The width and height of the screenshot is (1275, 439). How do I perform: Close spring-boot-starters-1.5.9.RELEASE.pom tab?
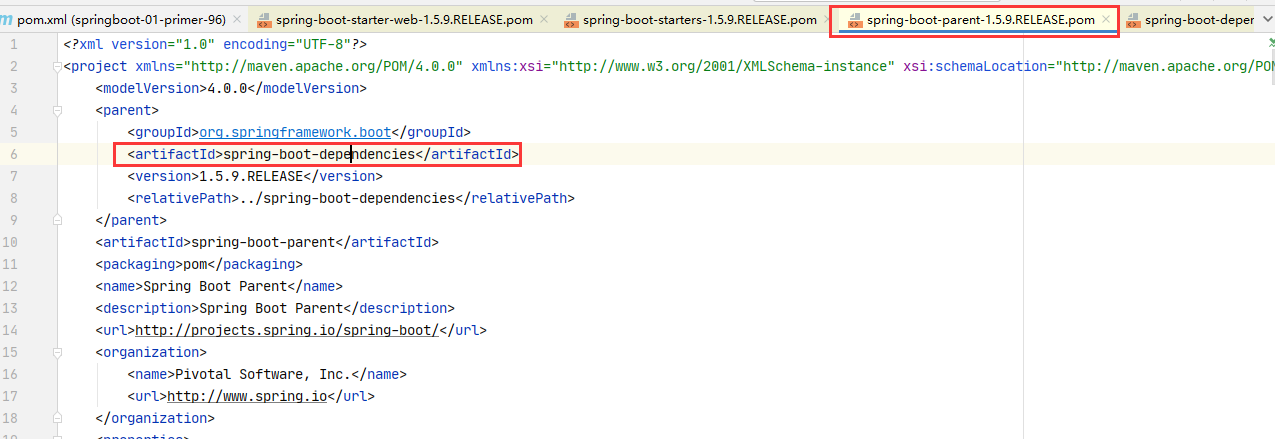tap(826, 20)
